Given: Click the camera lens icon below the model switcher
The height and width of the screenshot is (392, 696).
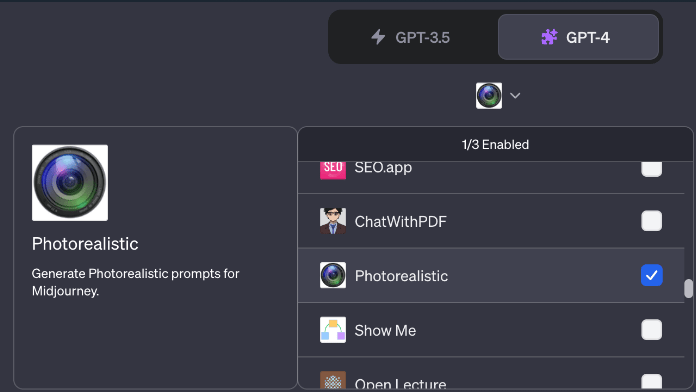Looking at the screenshot, I should pyautogui.click(x=489, y=95).
